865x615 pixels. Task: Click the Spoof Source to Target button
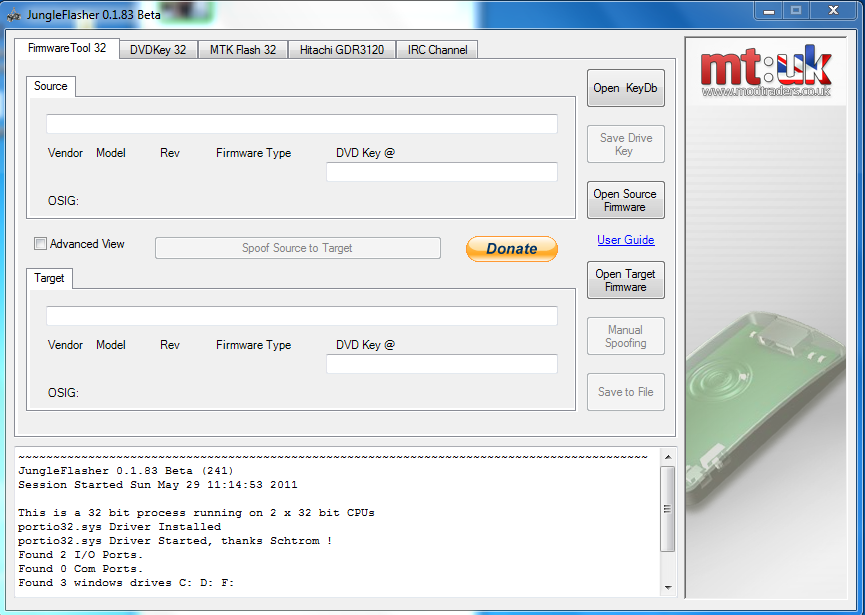pyautogui.click(x=298, y=248)
